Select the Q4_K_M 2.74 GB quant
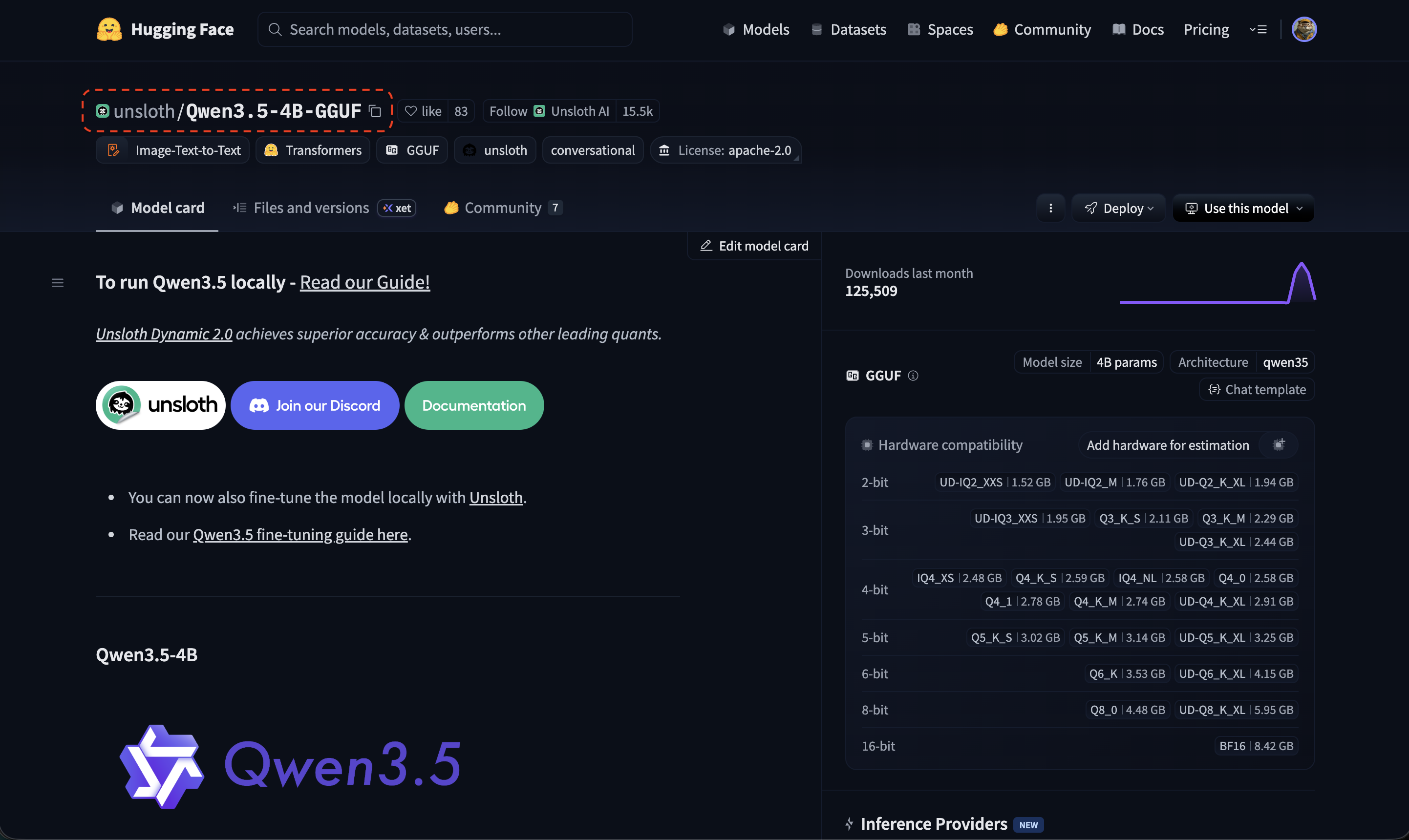 coord(1119,601)
